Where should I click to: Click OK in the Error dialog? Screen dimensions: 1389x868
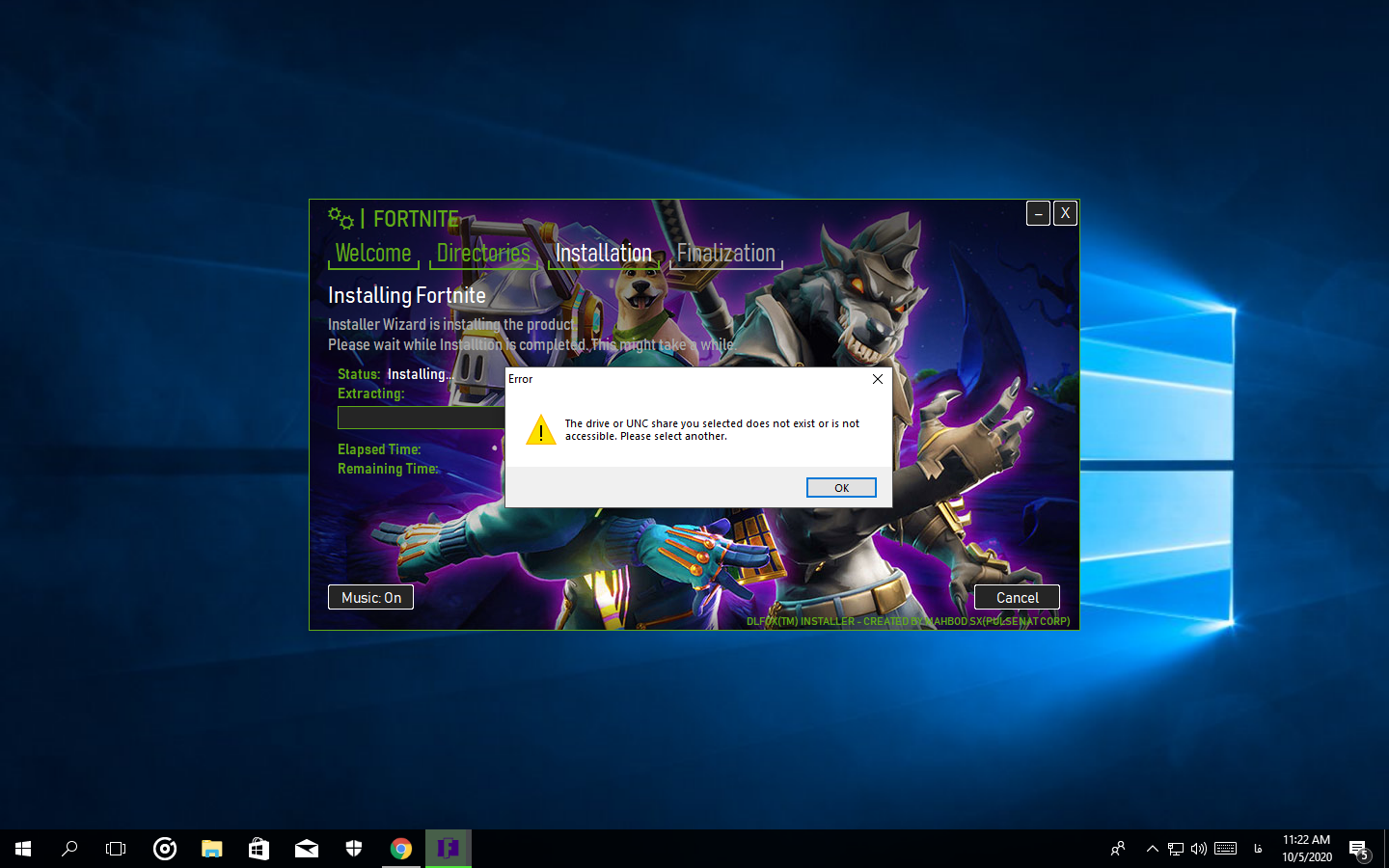tap(841, 488)
